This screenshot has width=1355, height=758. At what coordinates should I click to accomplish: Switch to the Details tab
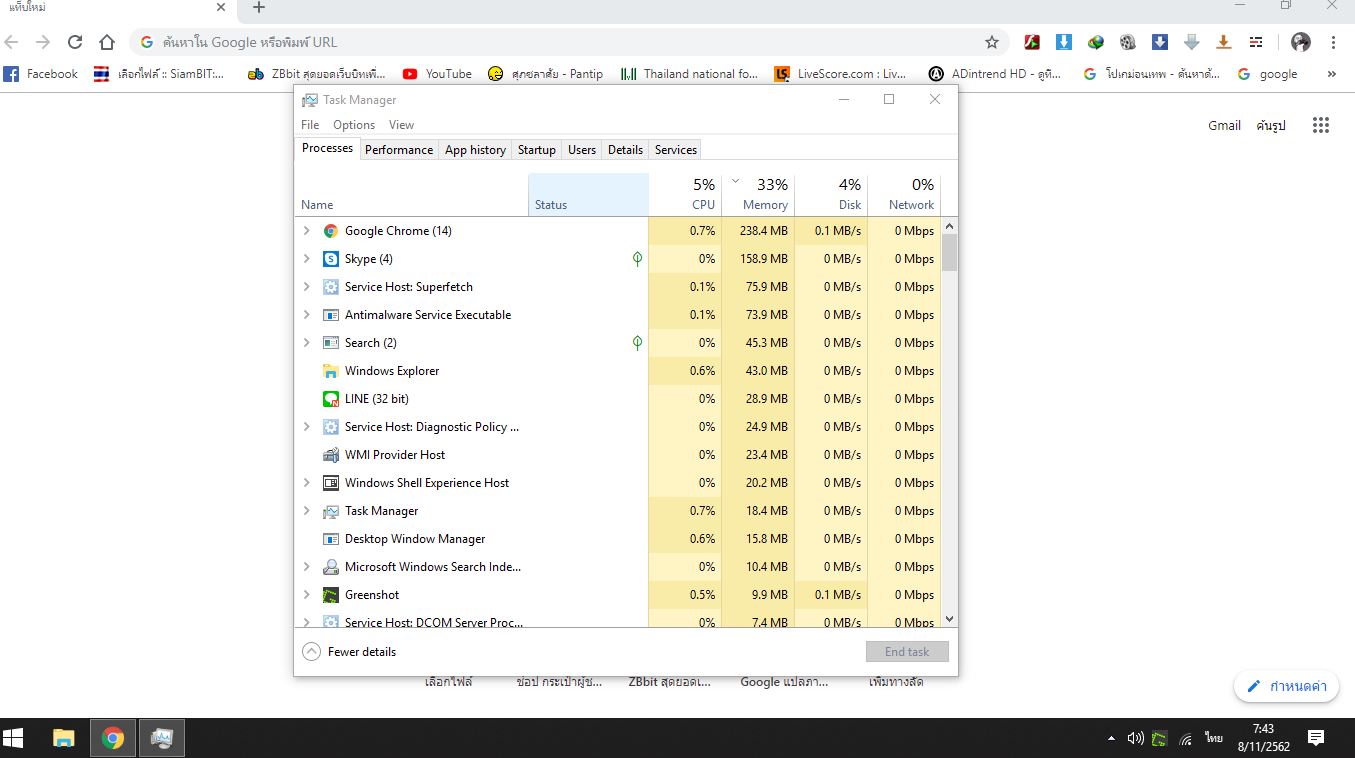(x=625, y=150)
